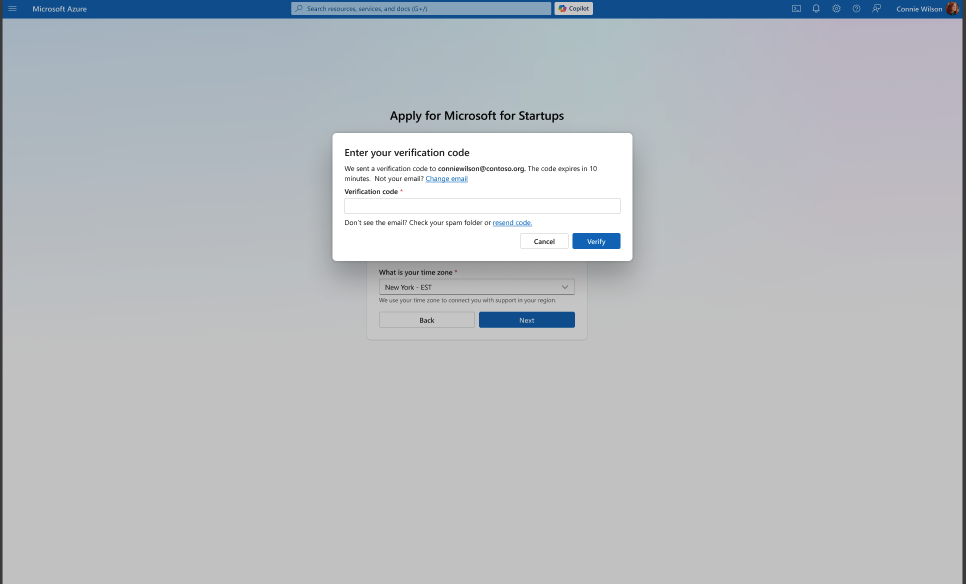Click the Change email link

tap(446, 179)
